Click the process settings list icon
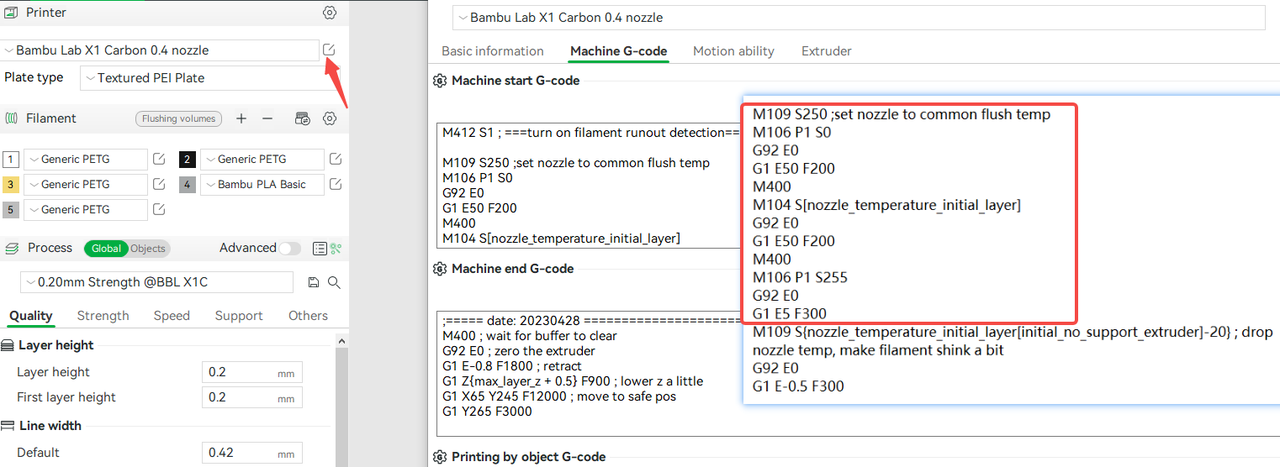 pyautogui.click(x=319, y=248)
